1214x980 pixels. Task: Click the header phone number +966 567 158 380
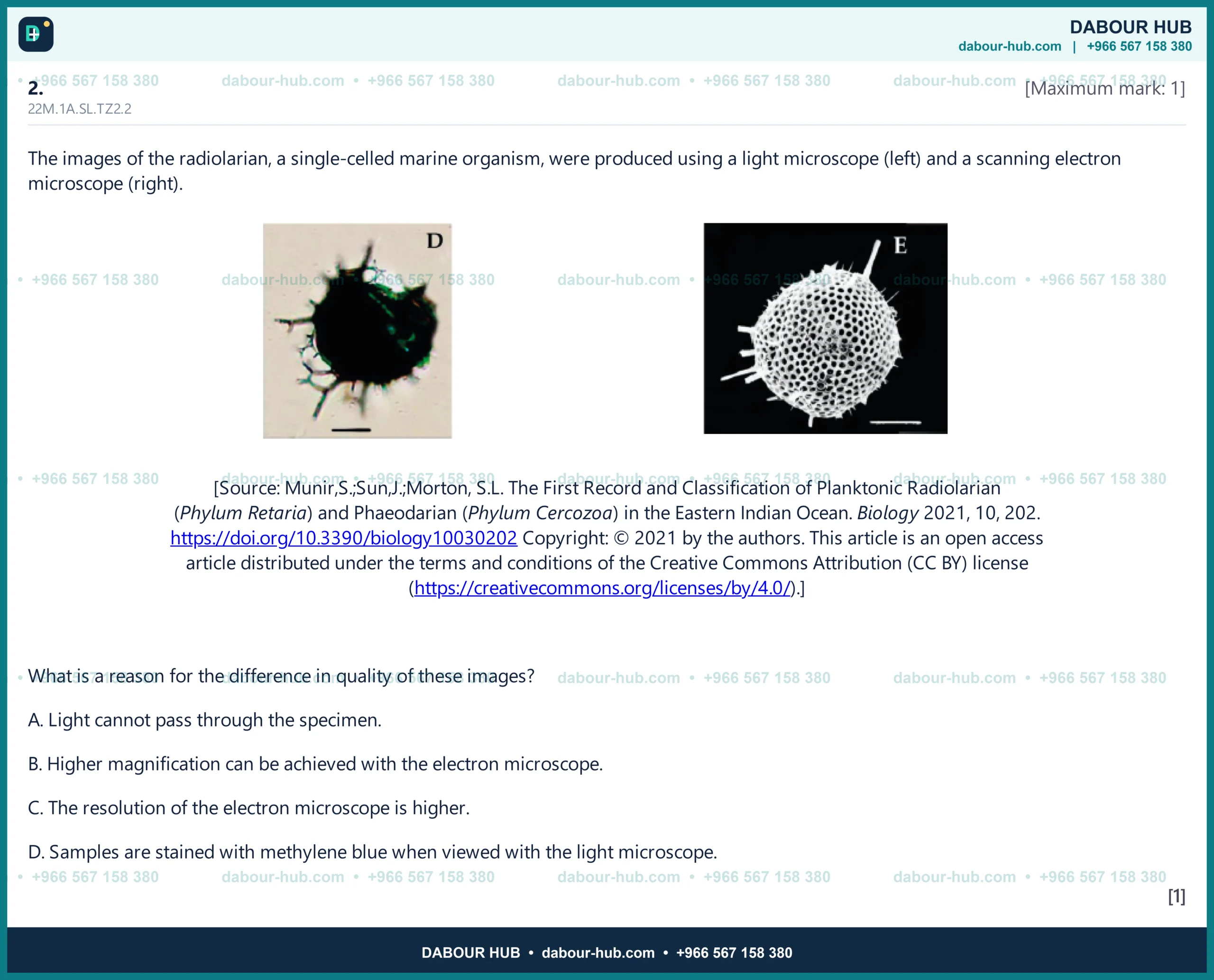1139,46
